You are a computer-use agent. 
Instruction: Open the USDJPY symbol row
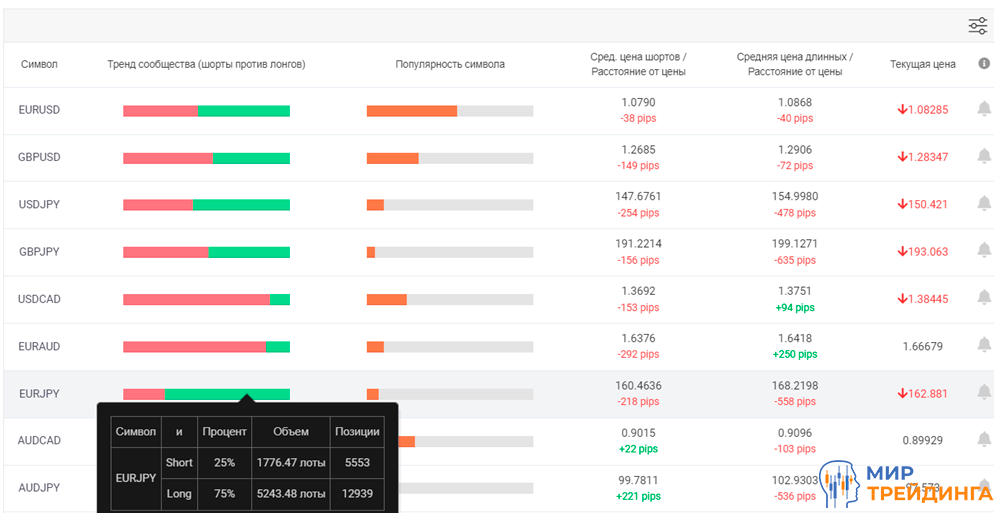(x=39, y=204)
